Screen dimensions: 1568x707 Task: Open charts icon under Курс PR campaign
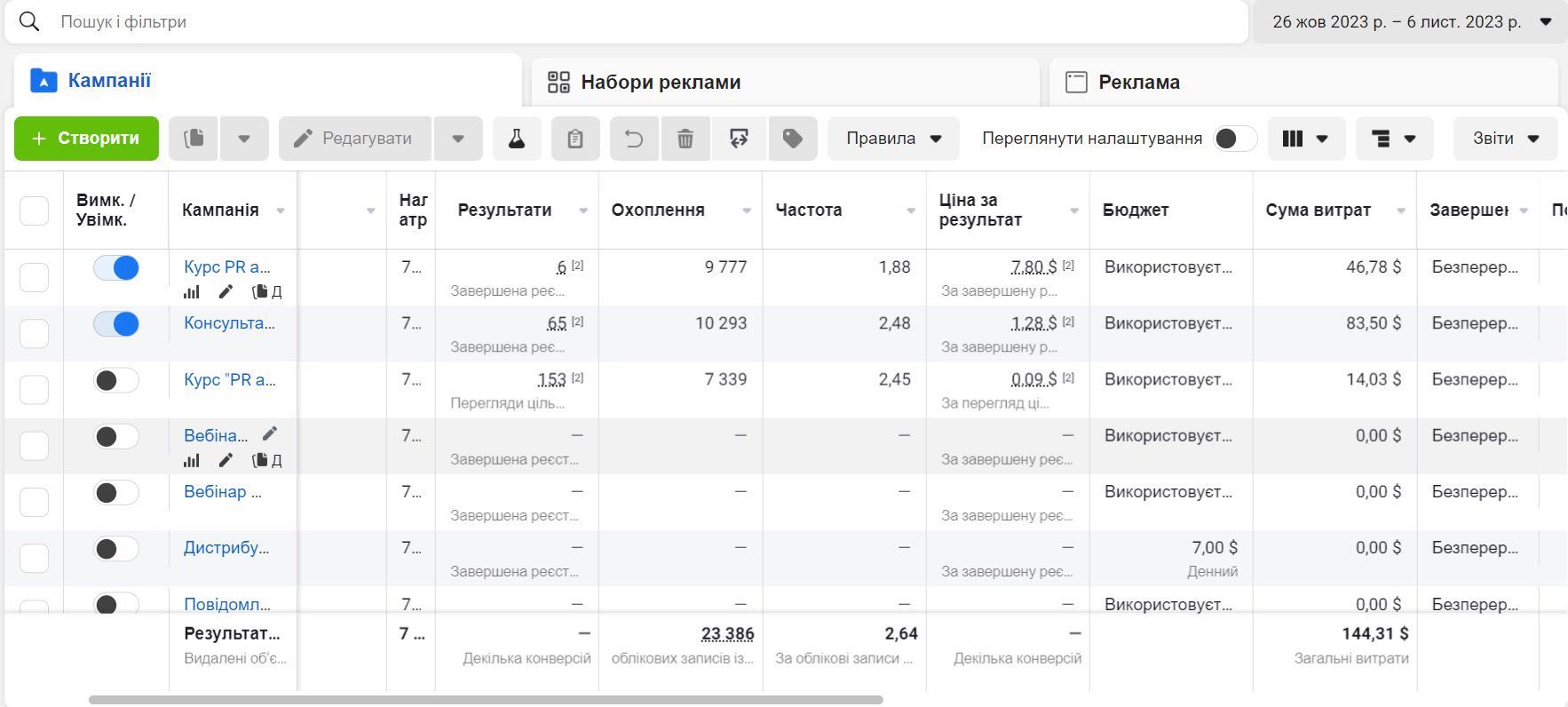pyautogui.click(x=191, y=291)
